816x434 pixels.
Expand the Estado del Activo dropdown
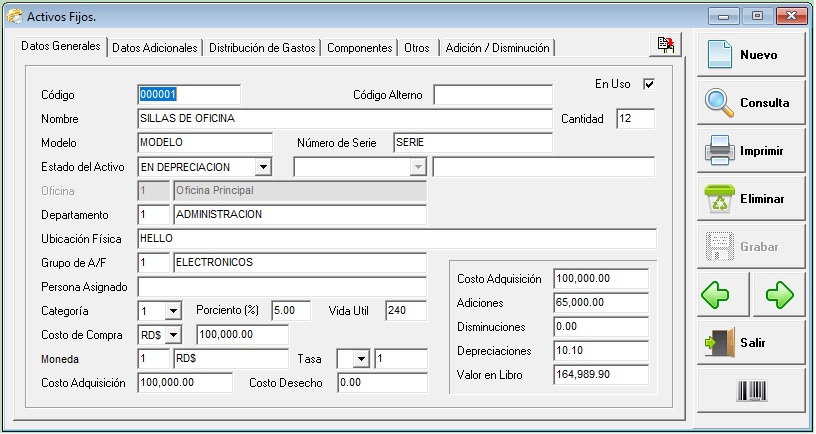pyautogui.click(x=263, y=166)
